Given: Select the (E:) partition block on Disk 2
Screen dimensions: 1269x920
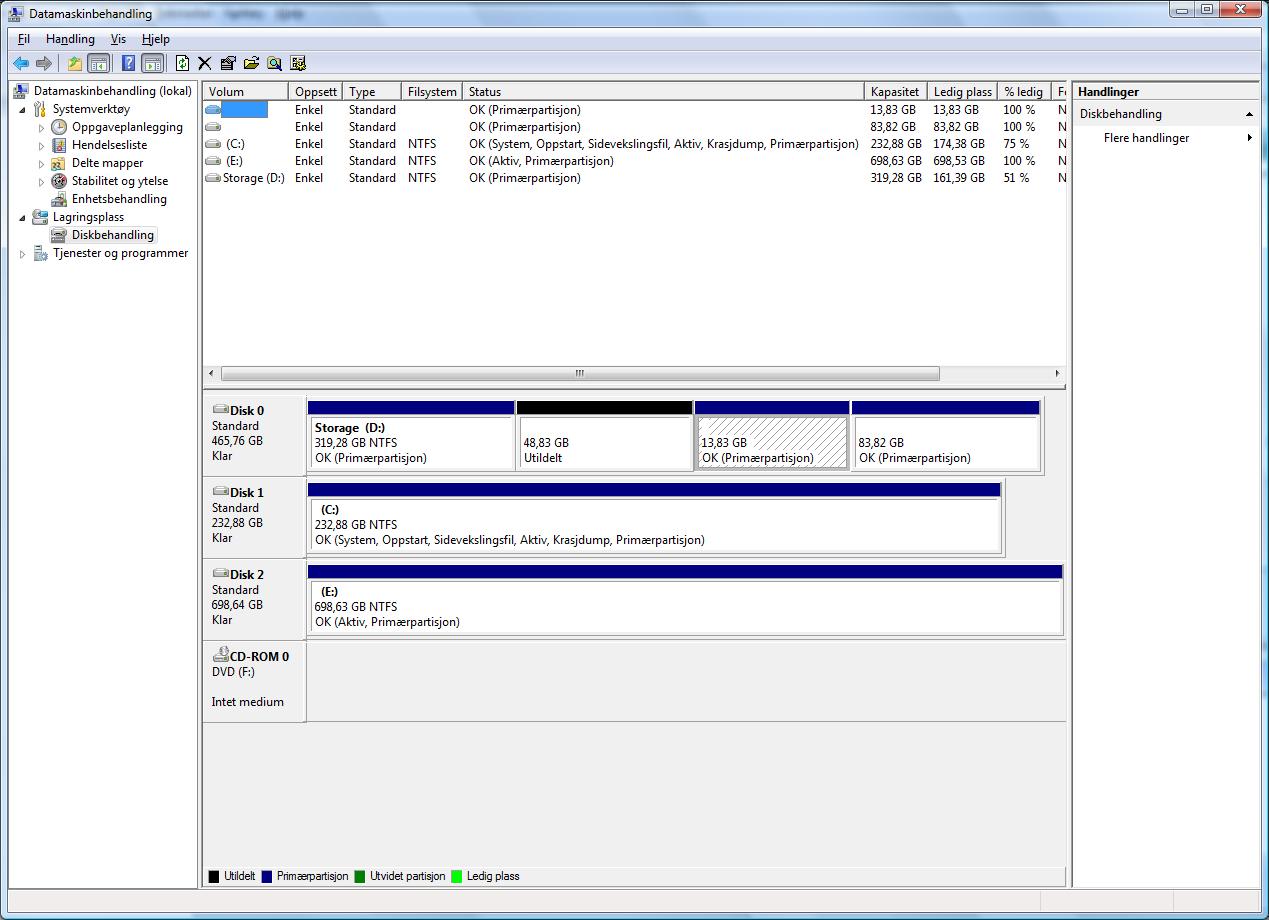Looking at the screenshot, I should pos(685,600).
